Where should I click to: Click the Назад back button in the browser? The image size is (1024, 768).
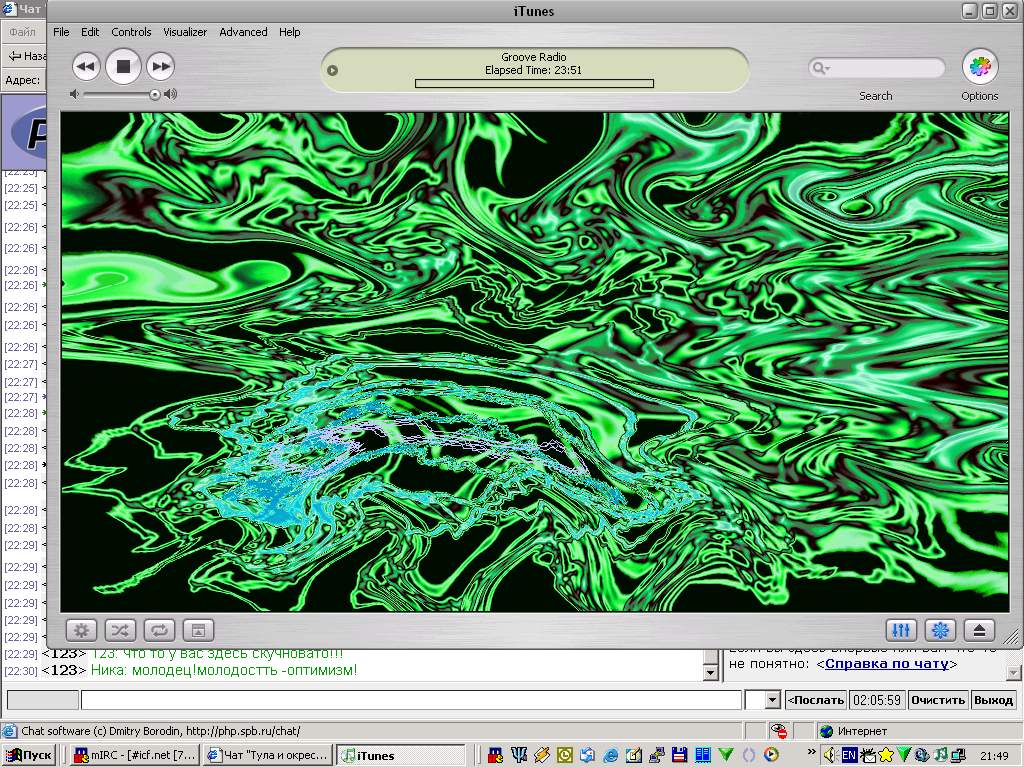26,56
